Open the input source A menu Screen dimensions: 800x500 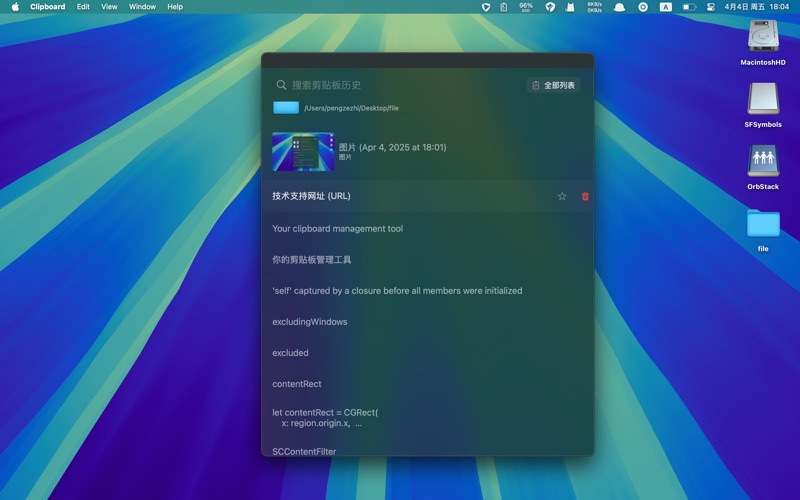pyautogui.click(x=665, y=7)
